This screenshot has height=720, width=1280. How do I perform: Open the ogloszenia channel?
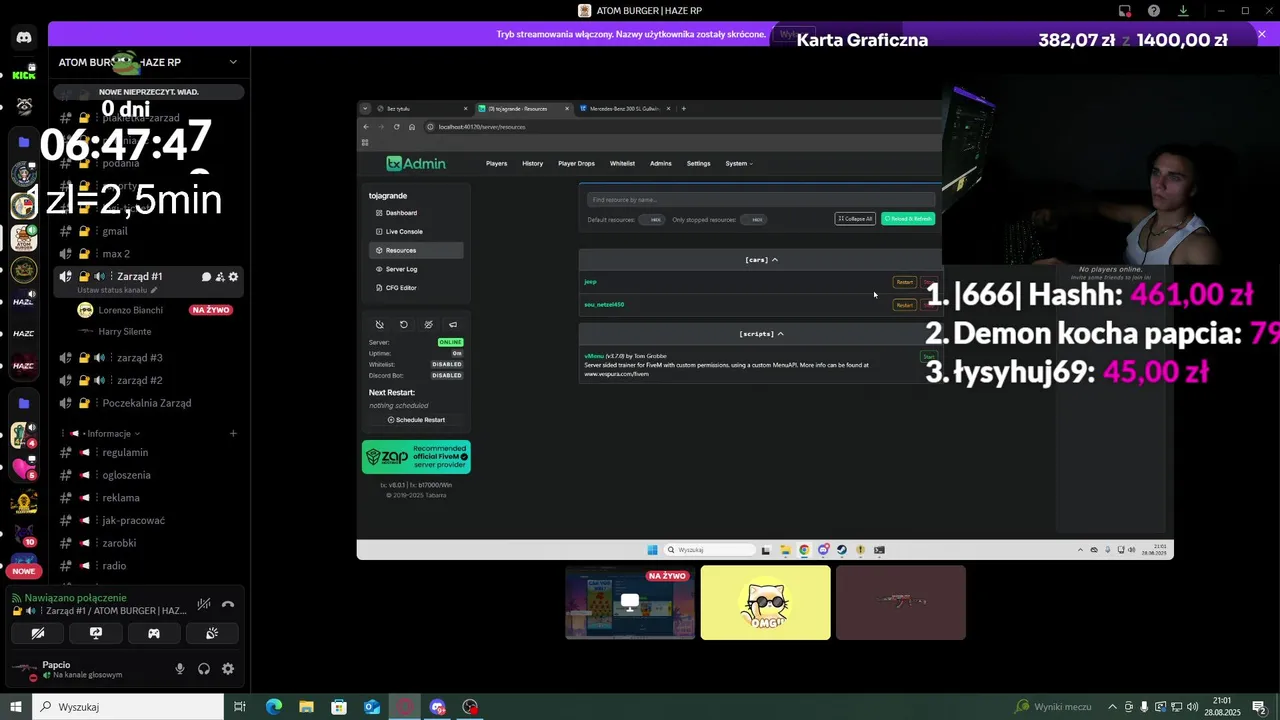[x=148, y=475]
